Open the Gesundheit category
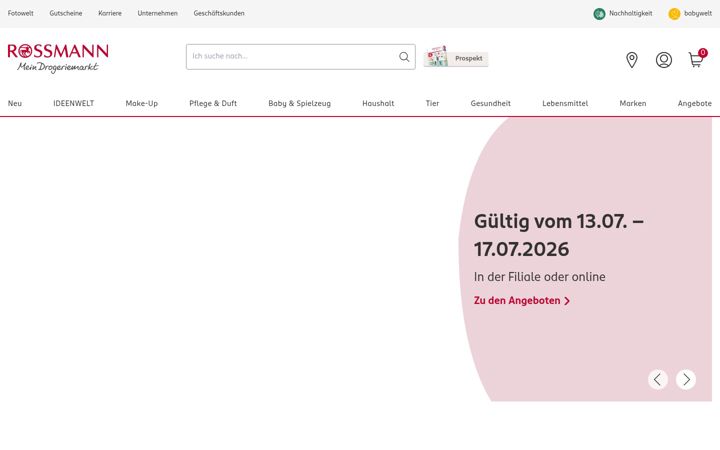 click(x=490, y=103)
